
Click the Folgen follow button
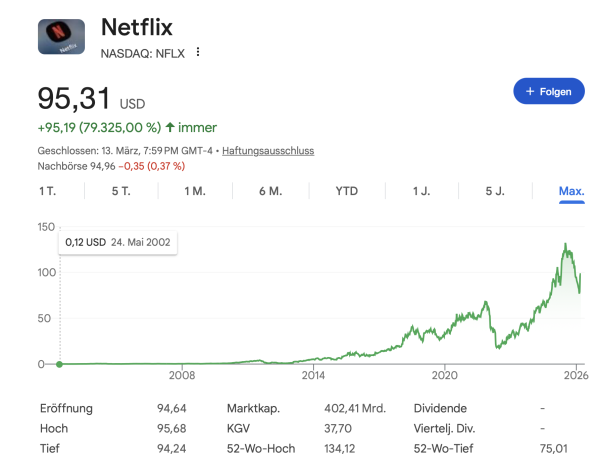click(549, 91)
